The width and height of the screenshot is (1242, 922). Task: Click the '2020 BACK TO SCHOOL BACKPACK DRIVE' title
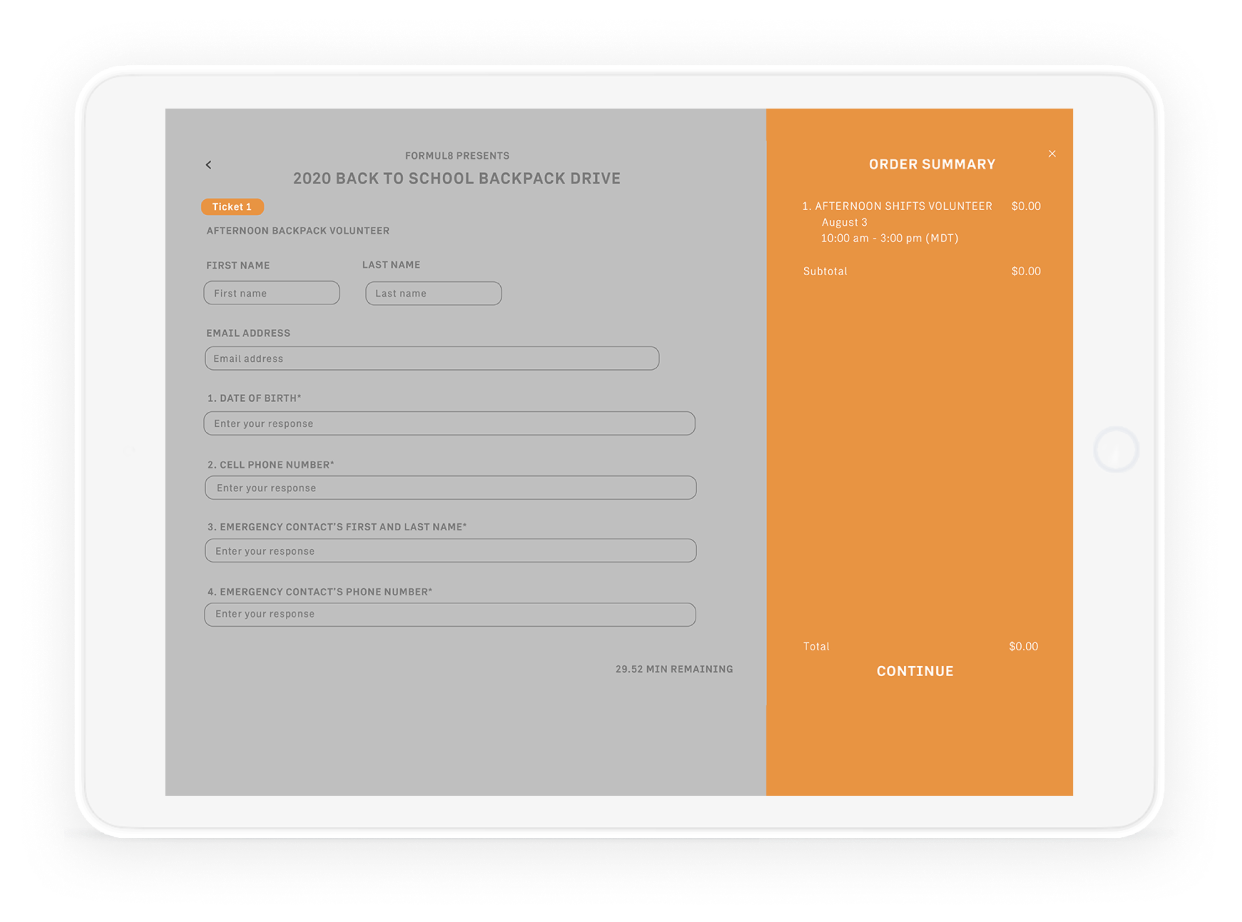[457, 178]
